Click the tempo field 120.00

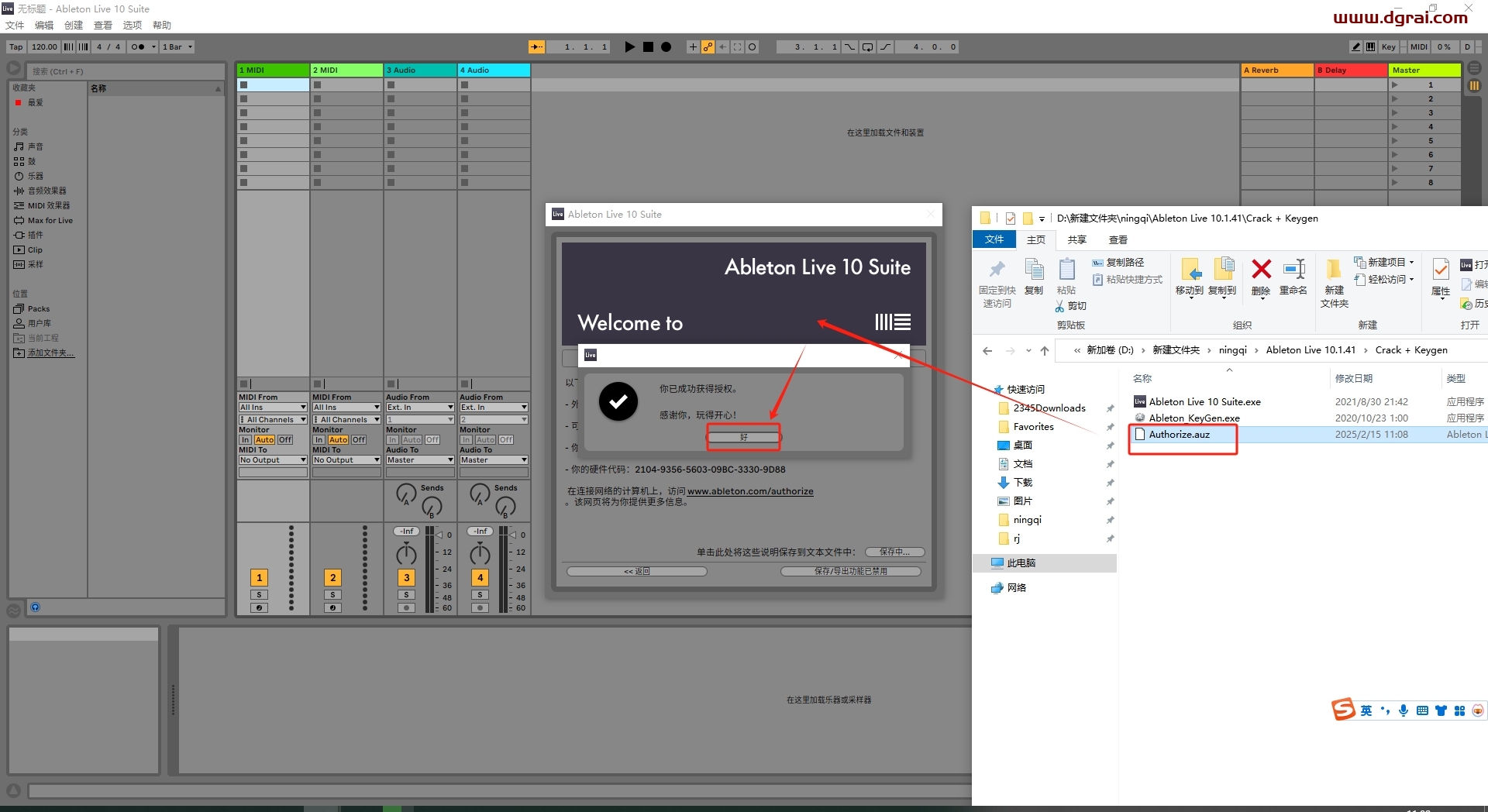tap(44, 47)
